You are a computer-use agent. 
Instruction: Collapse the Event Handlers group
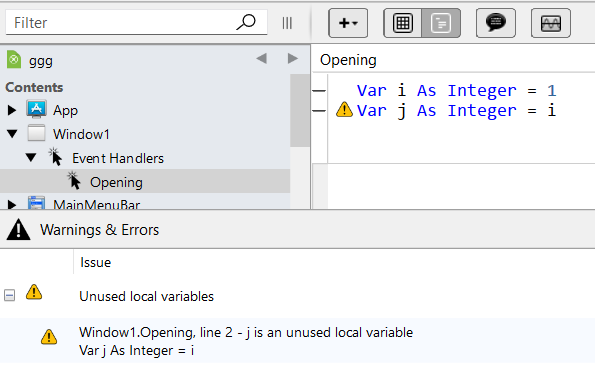coord(31,157)
